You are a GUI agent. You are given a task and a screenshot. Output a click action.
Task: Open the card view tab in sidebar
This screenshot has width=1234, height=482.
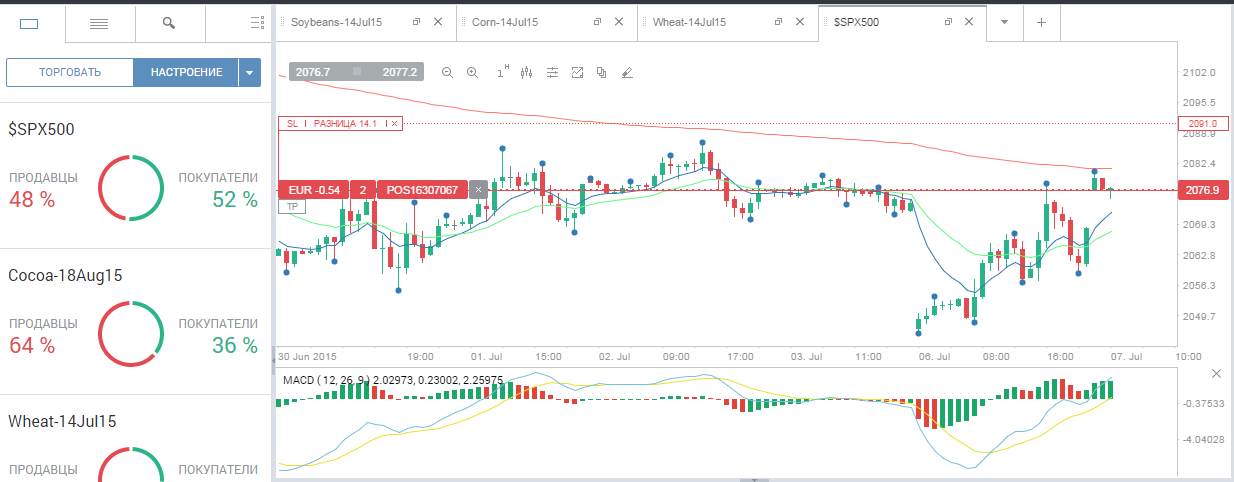[x=29, y=22]
